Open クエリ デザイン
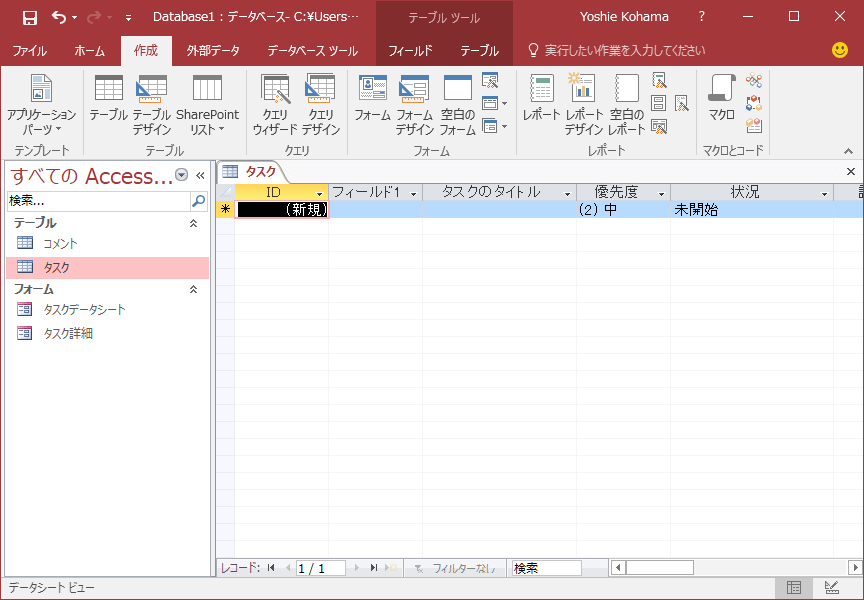 (321, 105)
